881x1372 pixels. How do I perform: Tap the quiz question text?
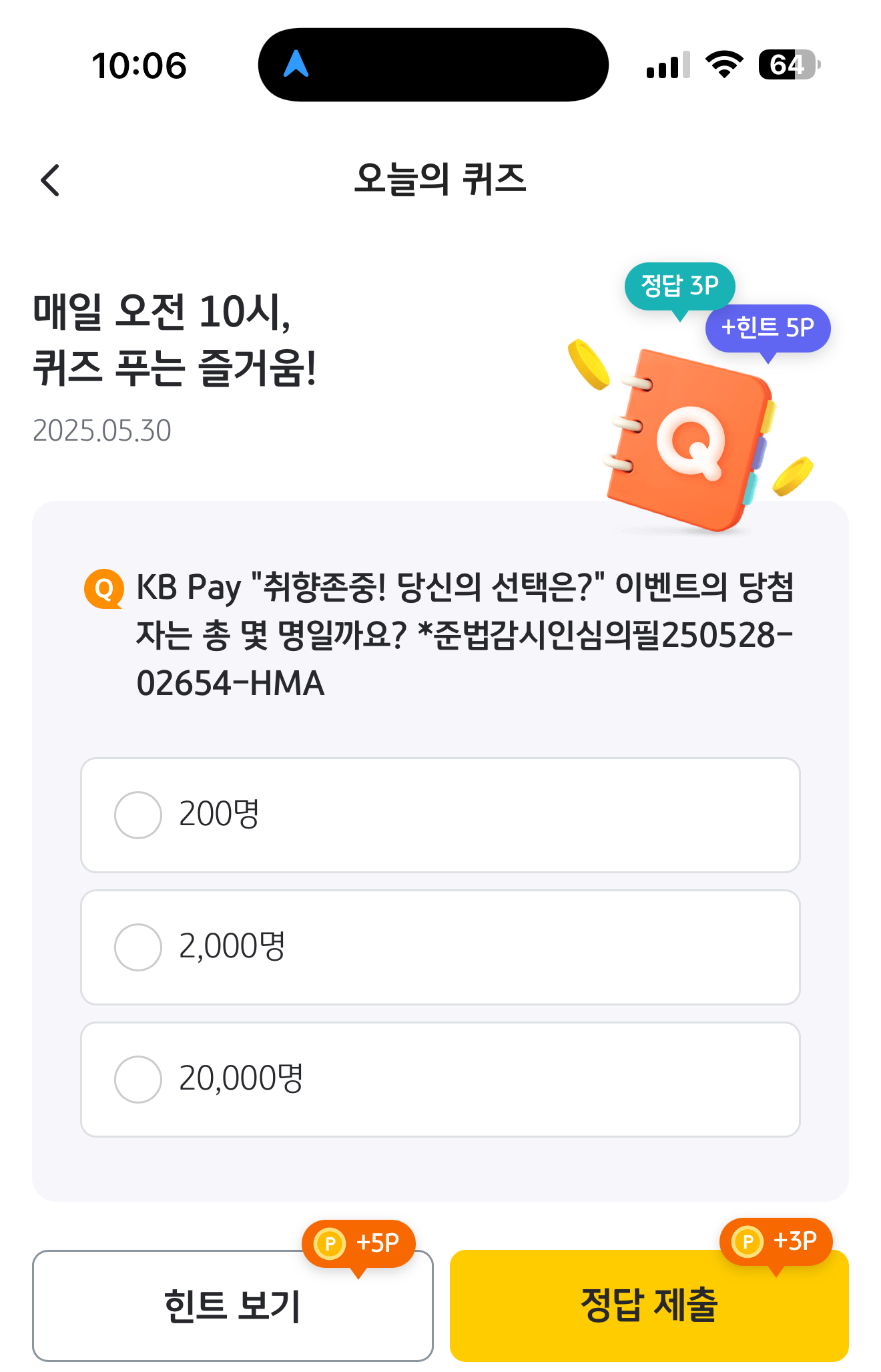point(465,635)
